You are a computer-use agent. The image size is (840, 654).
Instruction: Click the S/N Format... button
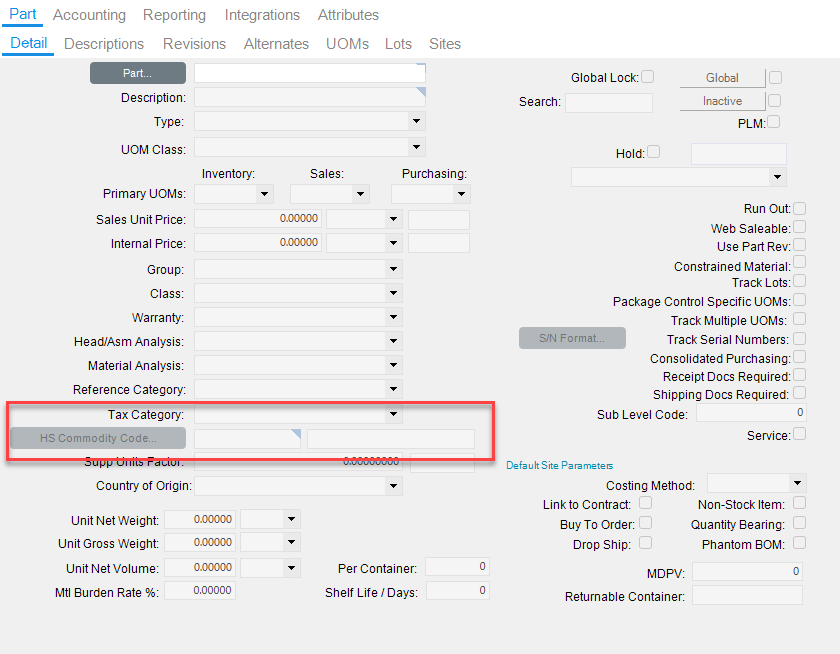coord(572,338)
